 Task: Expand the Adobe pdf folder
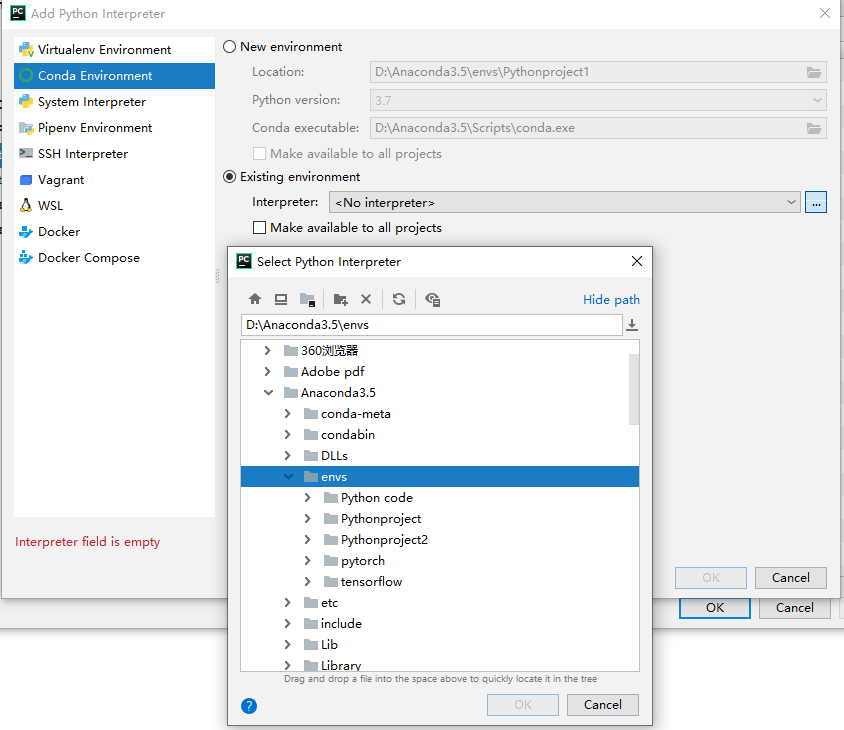(x=268, y=371)
